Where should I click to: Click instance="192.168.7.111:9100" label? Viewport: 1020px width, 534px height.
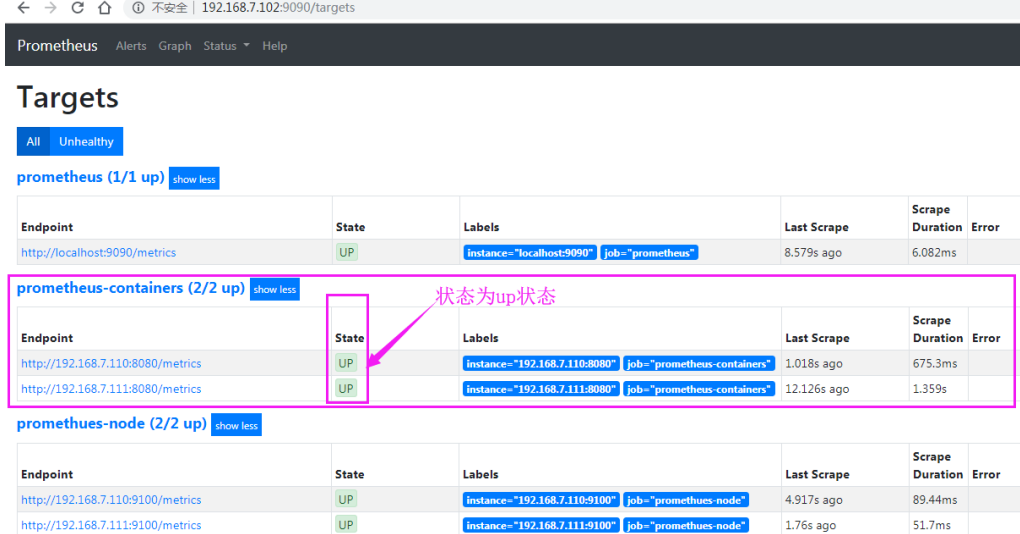pyautogui.click(x=541, y=526)
